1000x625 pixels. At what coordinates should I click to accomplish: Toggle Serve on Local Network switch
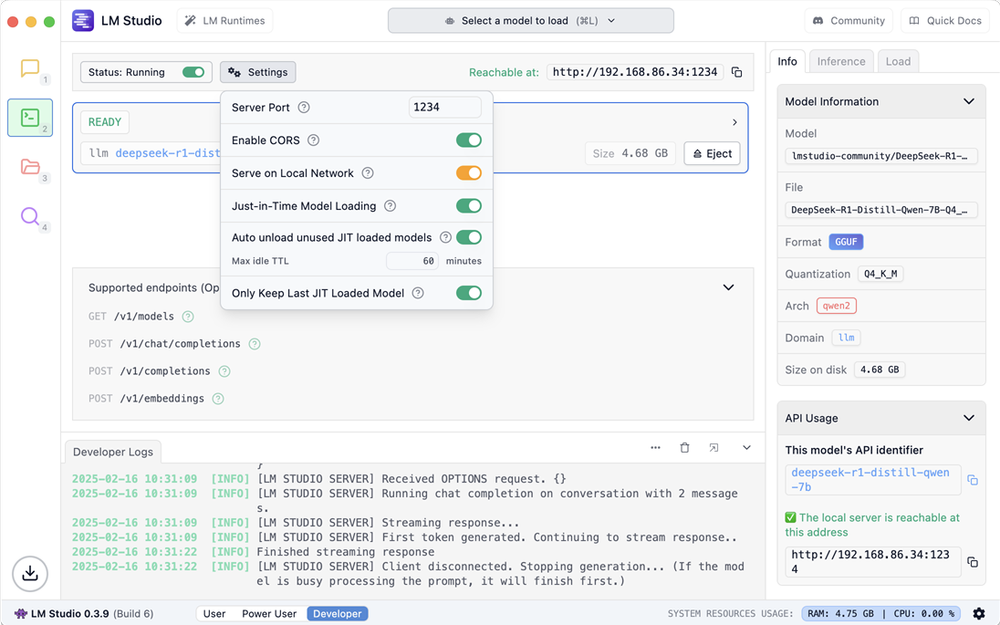(469, 173)
